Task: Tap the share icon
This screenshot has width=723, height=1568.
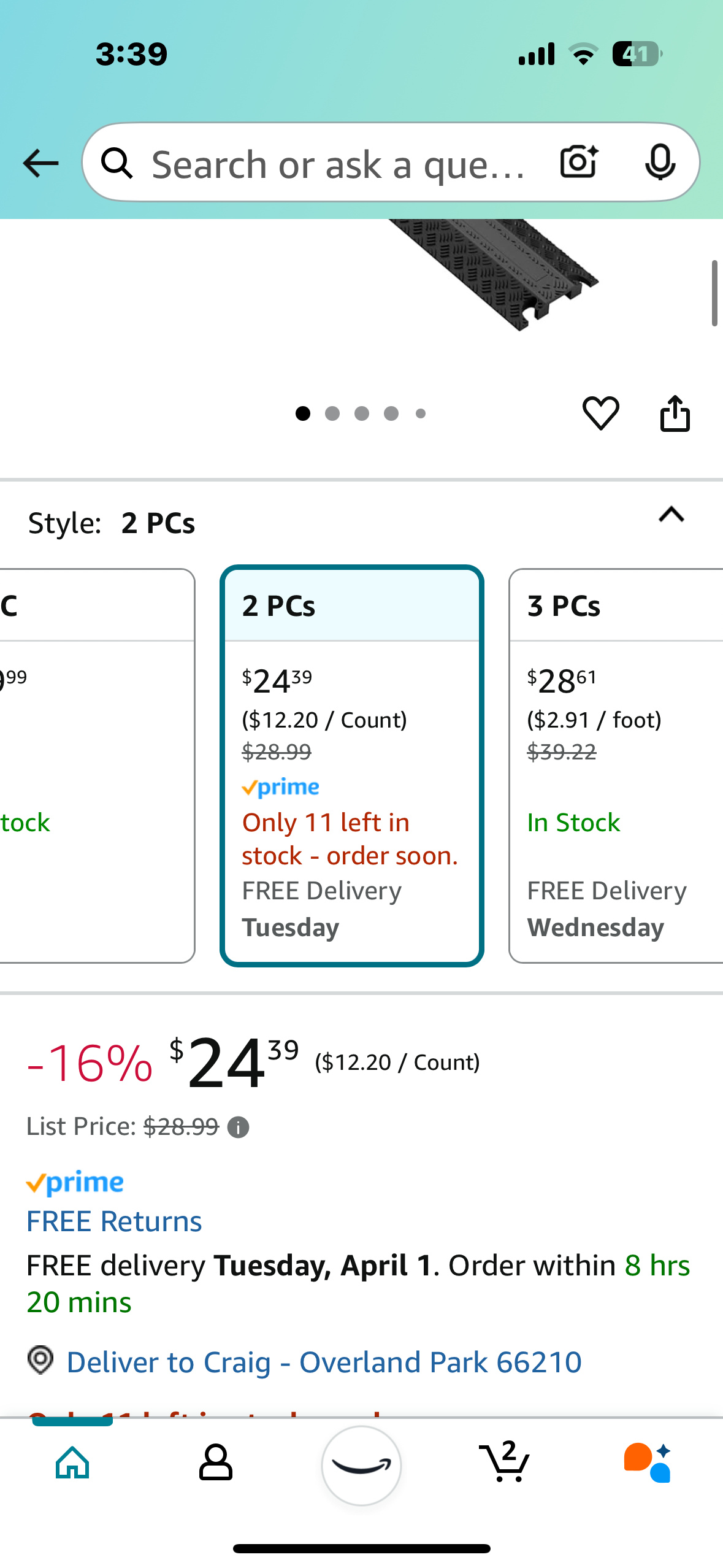Action: [675, 413]
